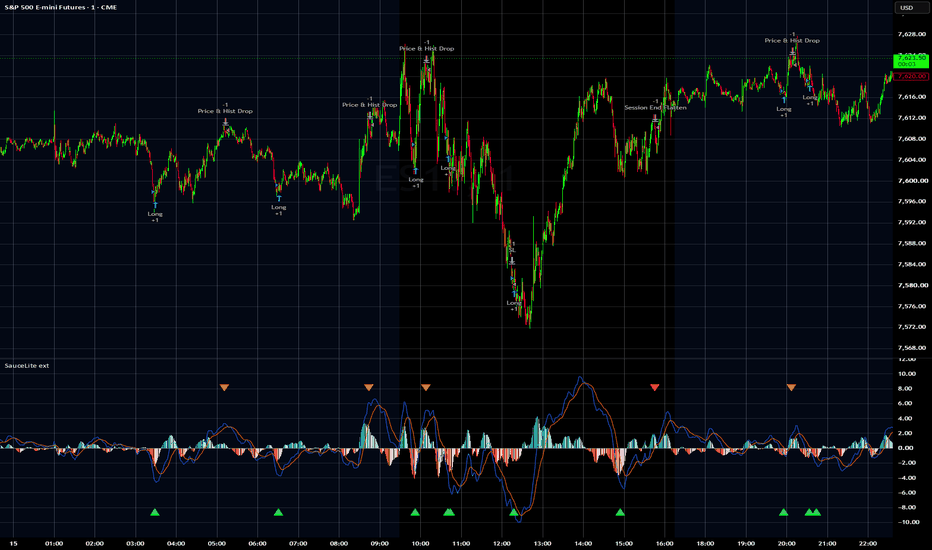Click the Price & Hist Drop label just after 10:00

427,49
